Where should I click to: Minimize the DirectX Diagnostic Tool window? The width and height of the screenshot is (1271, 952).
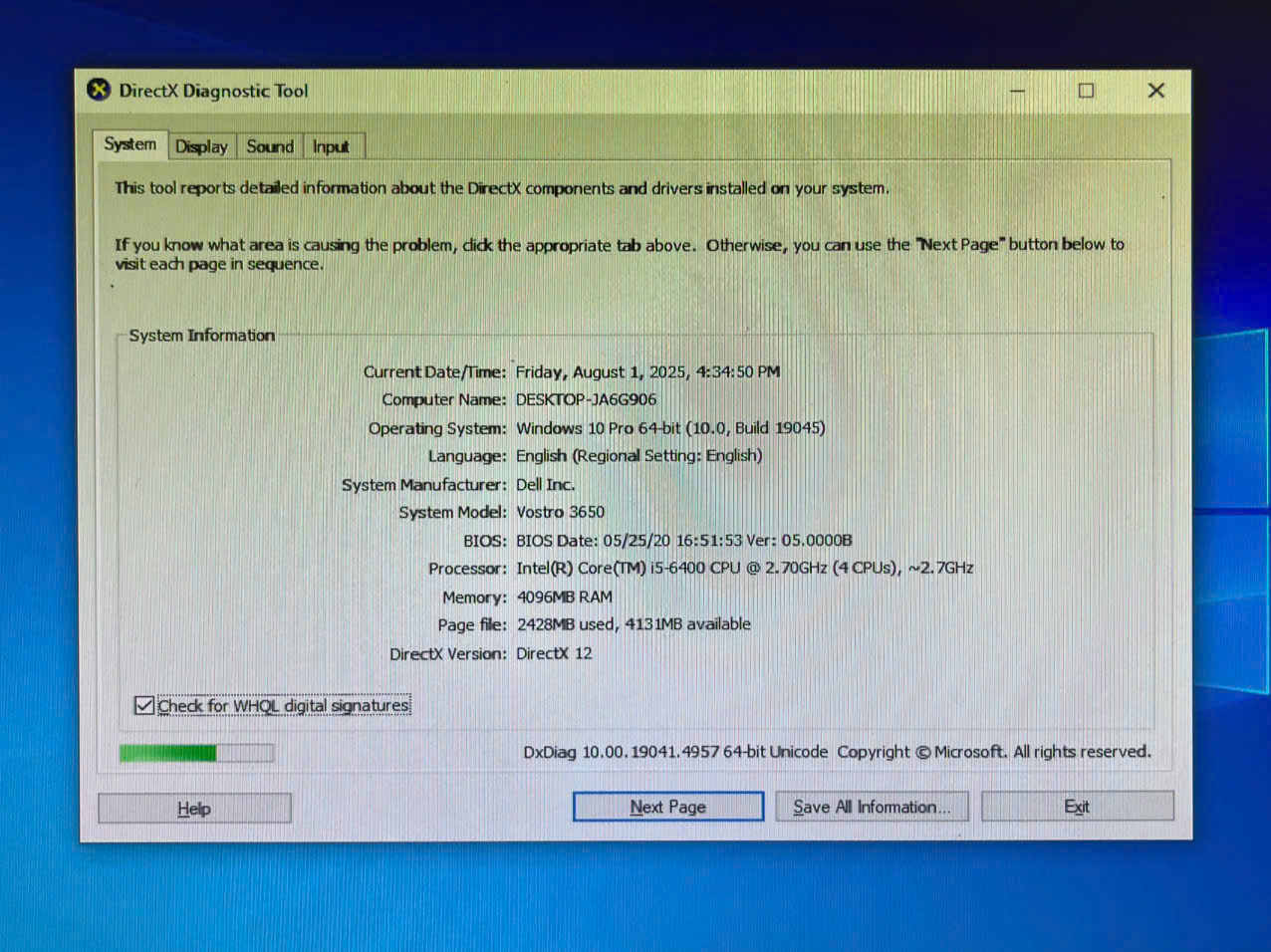[x=1017, y=91]
